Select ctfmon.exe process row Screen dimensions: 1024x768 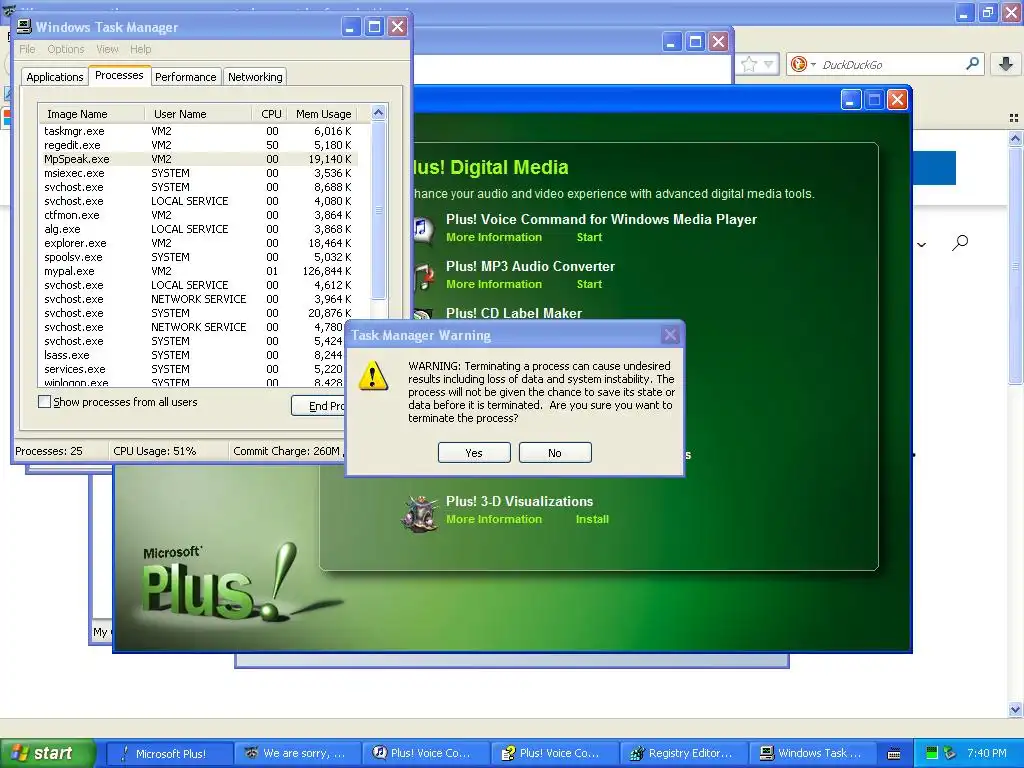coord(198,215)
